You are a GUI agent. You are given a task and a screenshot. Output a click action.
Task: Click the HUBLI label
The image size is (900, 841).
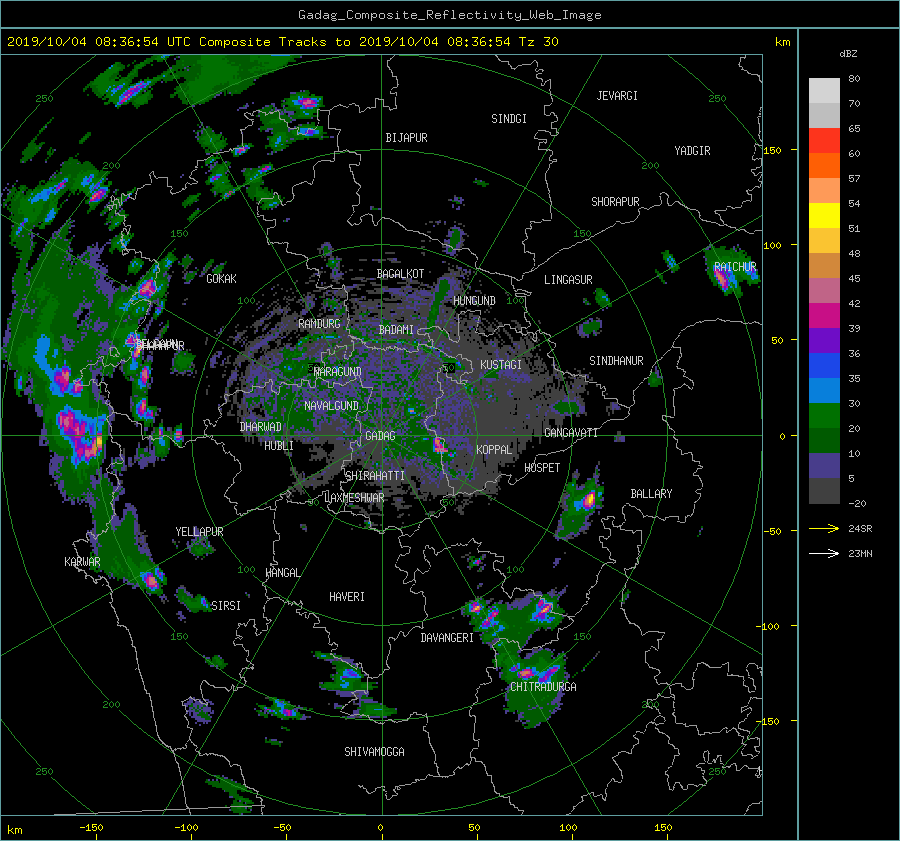point(278,445)
